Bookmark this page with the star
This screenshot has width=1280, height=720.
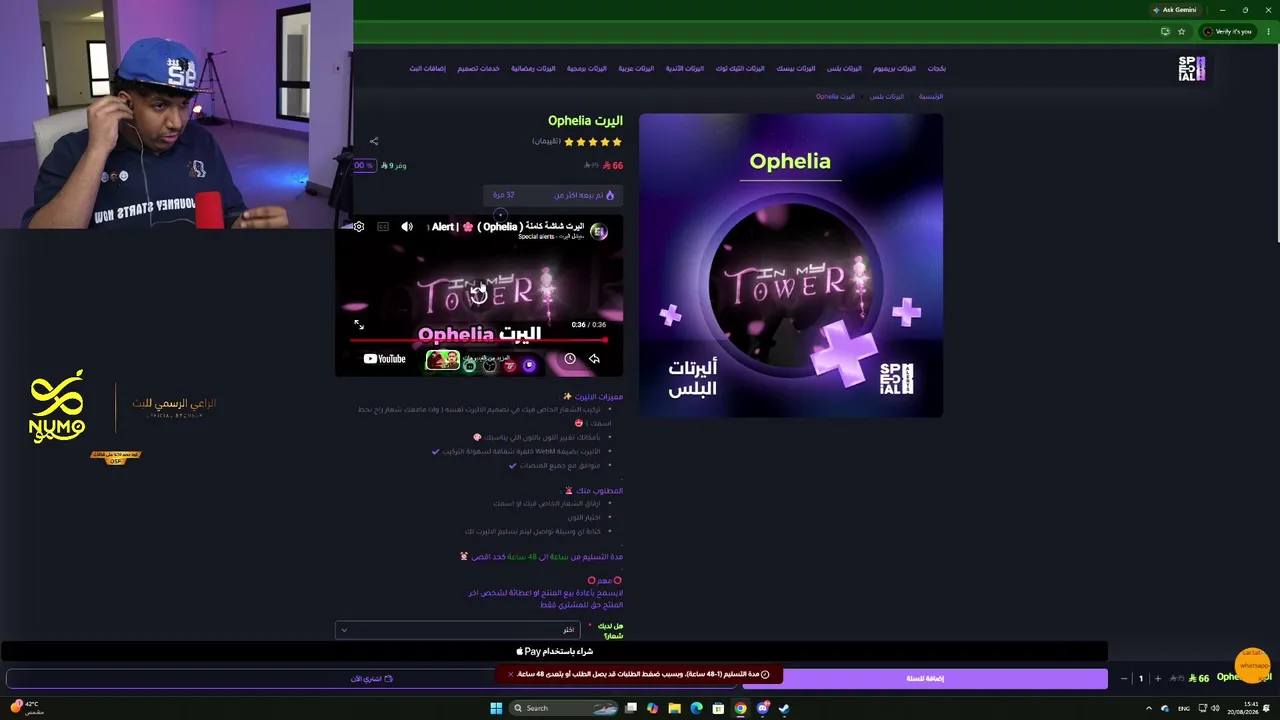1181,32
